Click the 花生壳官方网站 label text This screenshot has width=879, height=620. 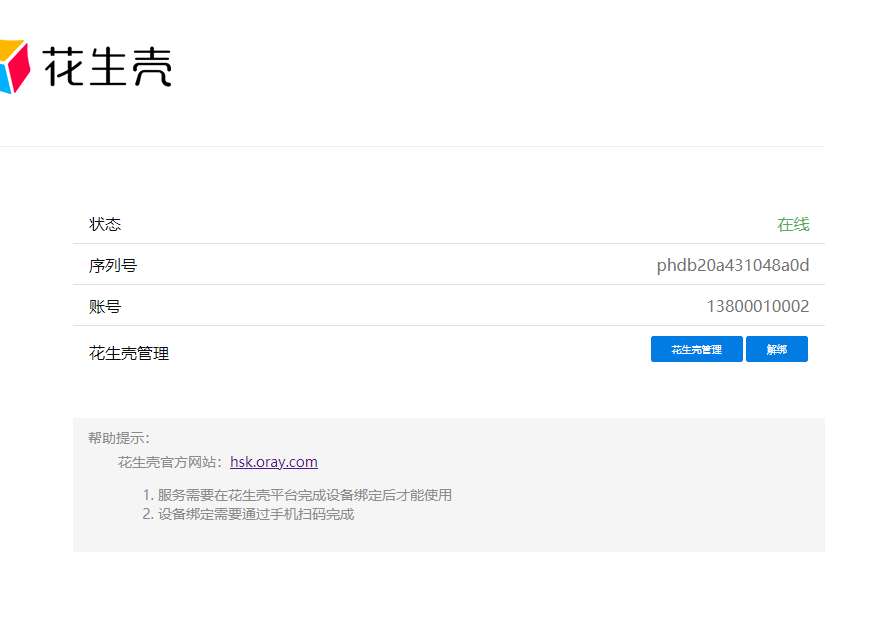tap(172, 462)
